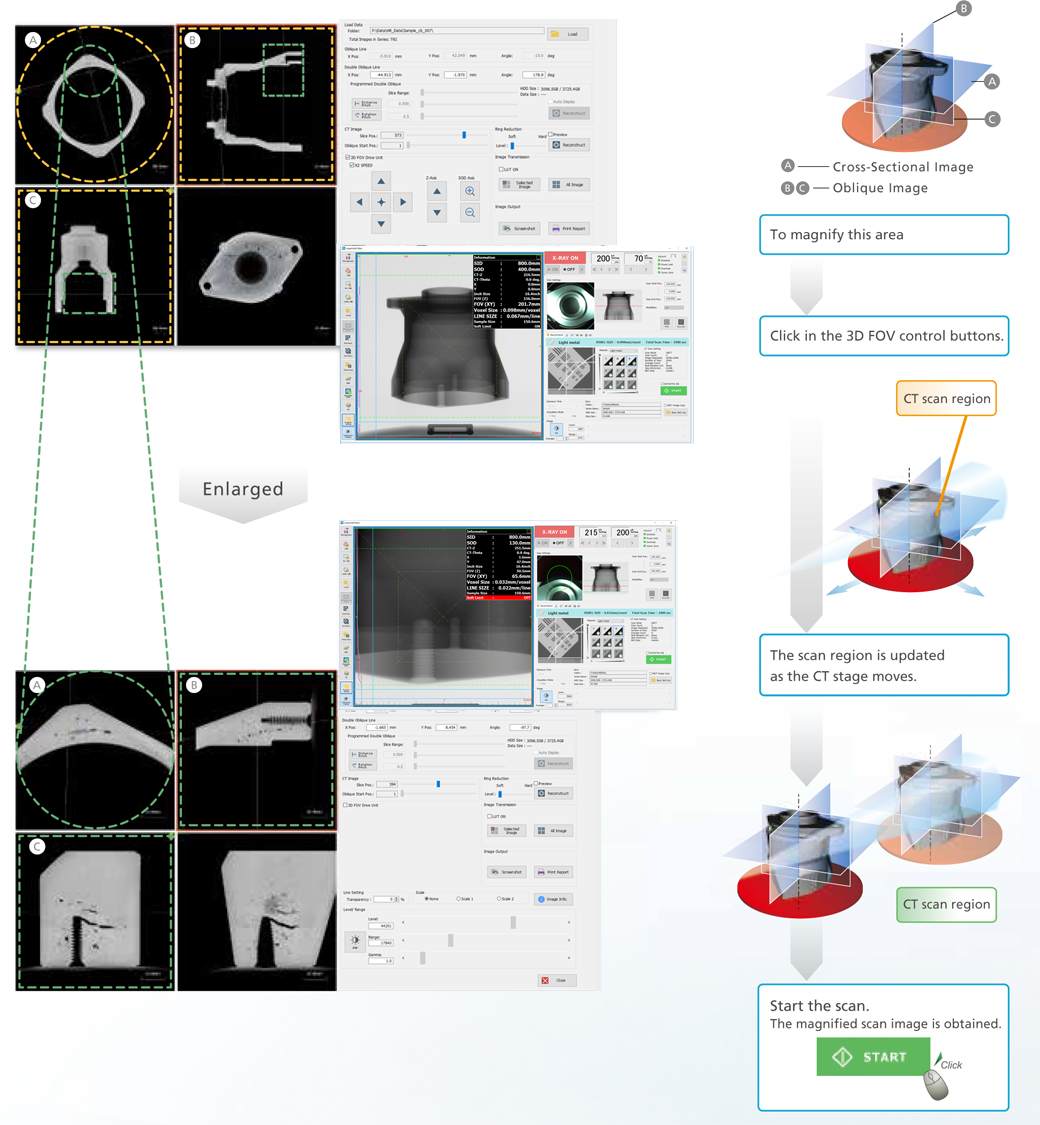The width and height of the screenshot is (1040, 1125).
Task: Click the X-ray OFF button in the upper X-ray window
Action: (x=570, y=270)
